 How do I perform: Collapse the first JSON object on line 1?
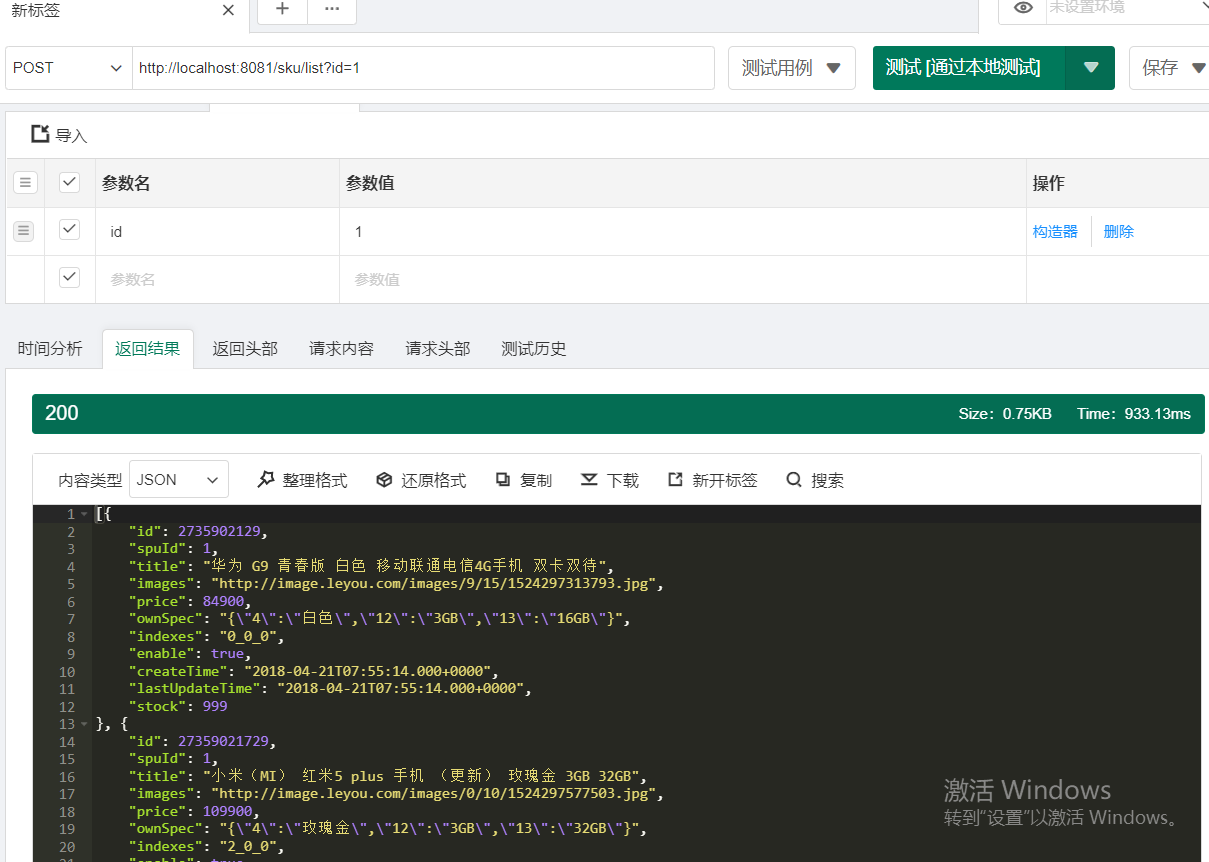[84, 513]
